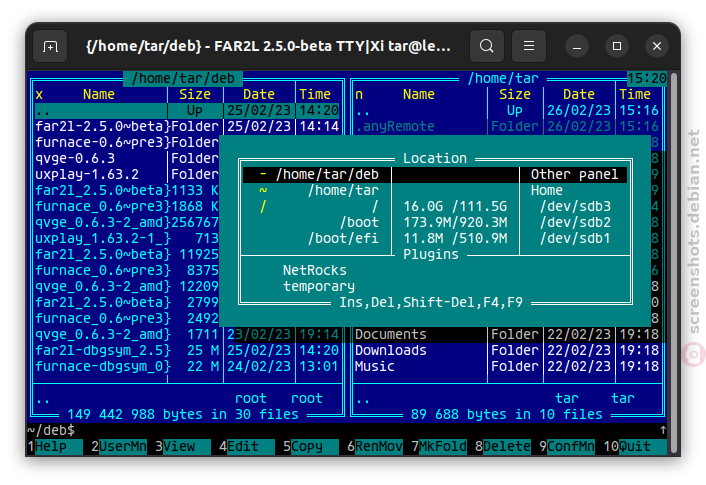The width and height of the screenshot is (706, 485).
Task: Select furnace-0.6~pre3 folder row
Action: [127, 142]
